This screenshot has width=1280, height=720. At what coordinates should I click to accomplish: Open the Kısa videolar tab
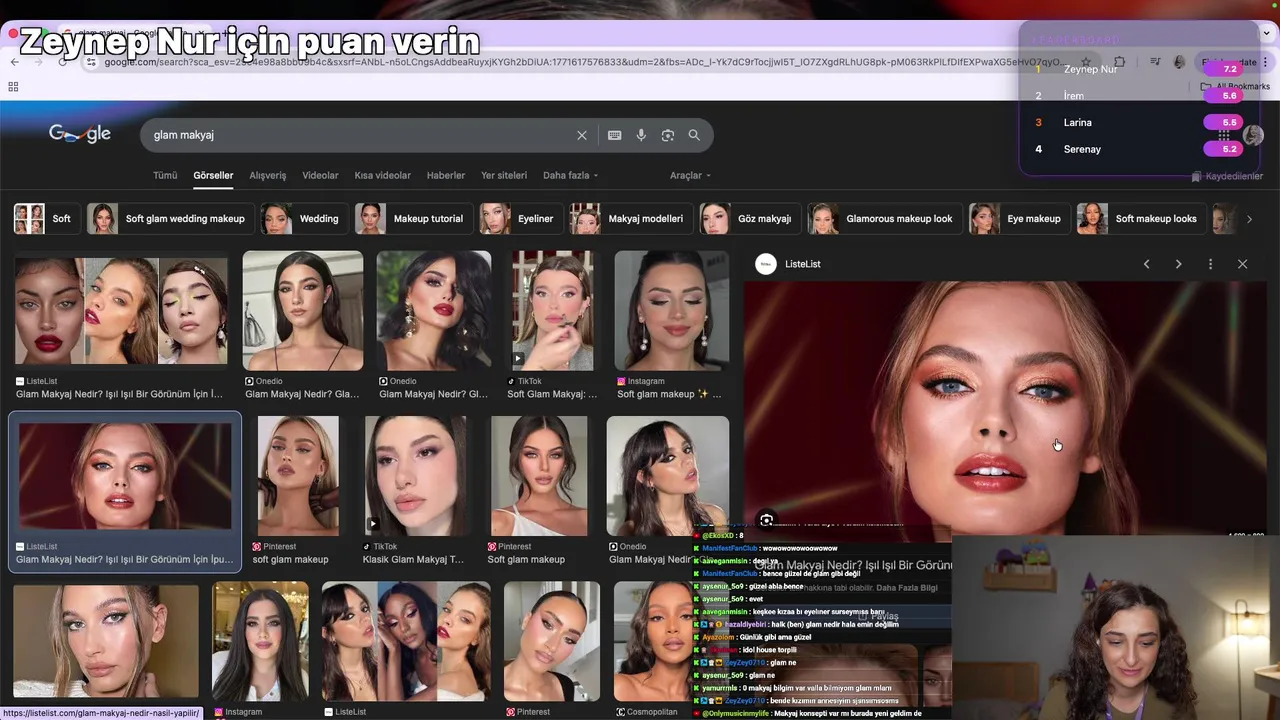(382, 175)
